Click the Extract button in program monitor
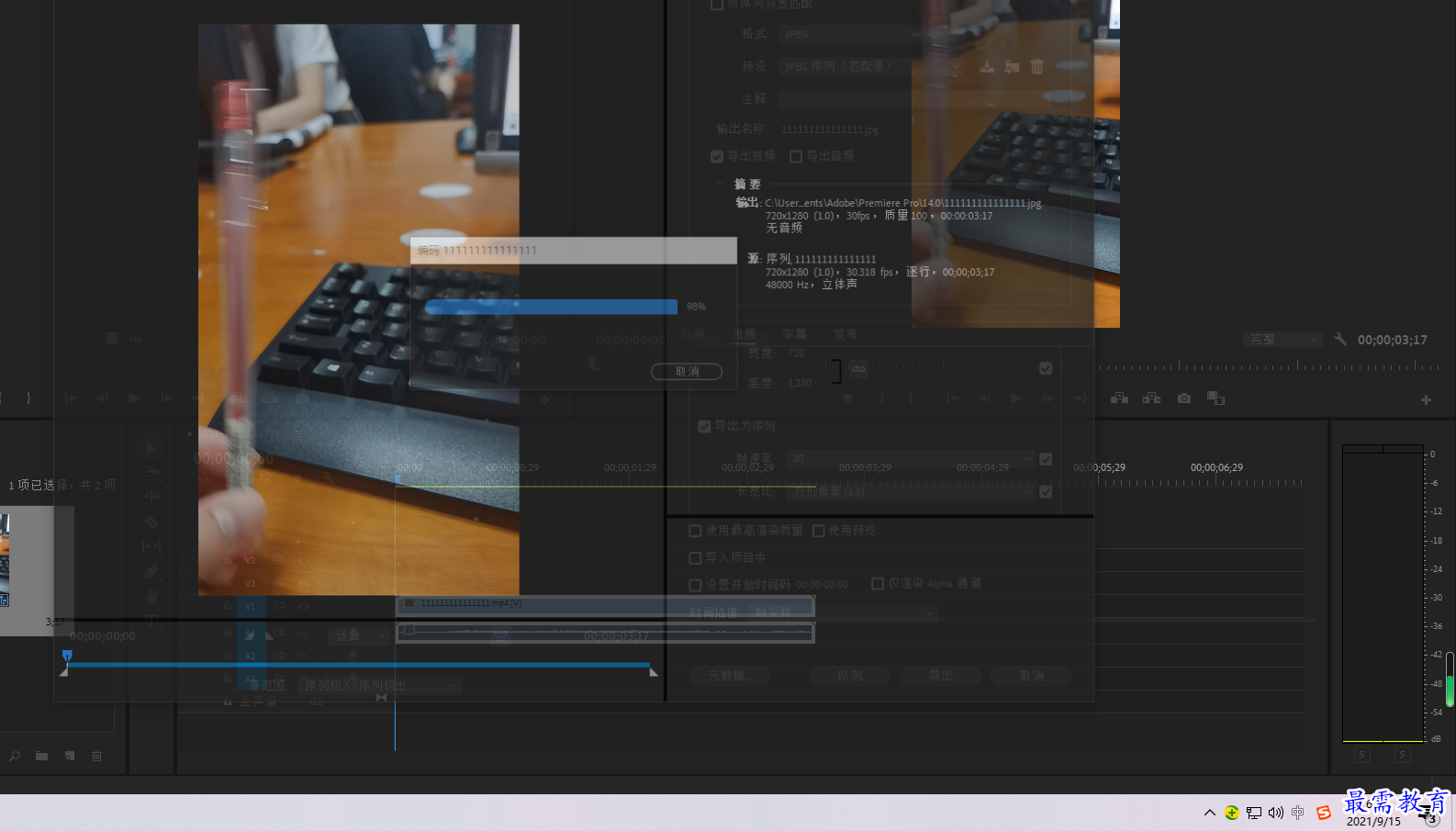This screenshot has height=831, width=1456. [1151, 399]
